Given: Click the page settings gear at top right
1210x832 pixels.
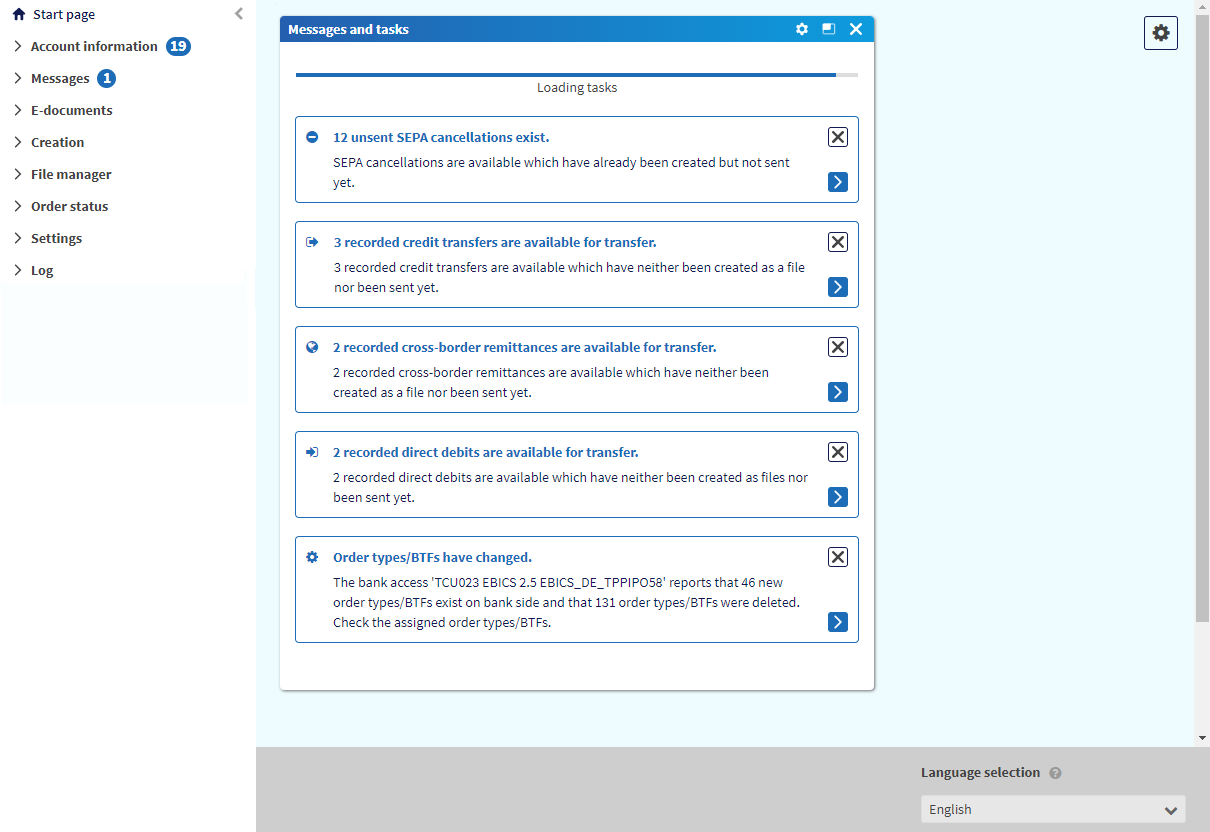Looking at the screenshot, I should tap(1160, 33).
